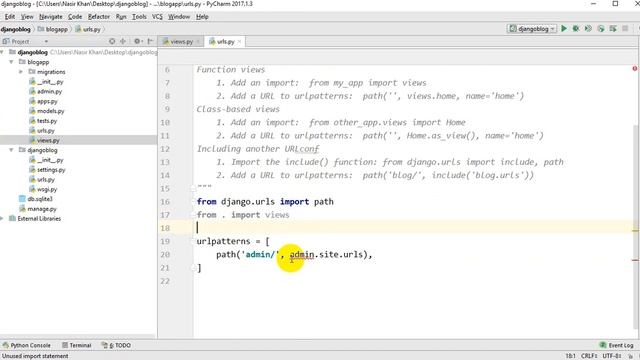Open the Navigate menu
Image resolution: width=640 pixels, height=360 pixels.
coord(51,17)
